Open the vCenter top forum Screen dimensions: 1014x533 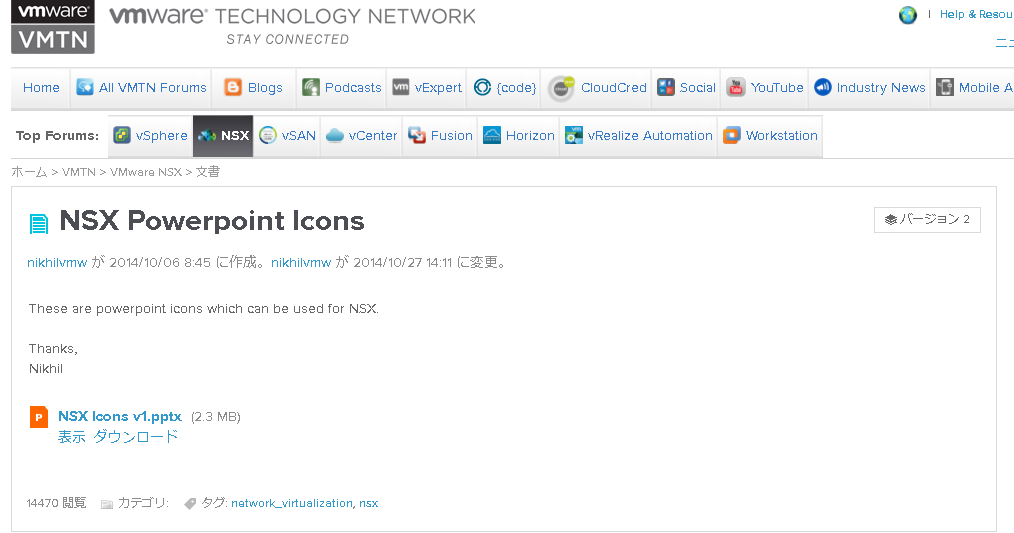click(373, 135)
